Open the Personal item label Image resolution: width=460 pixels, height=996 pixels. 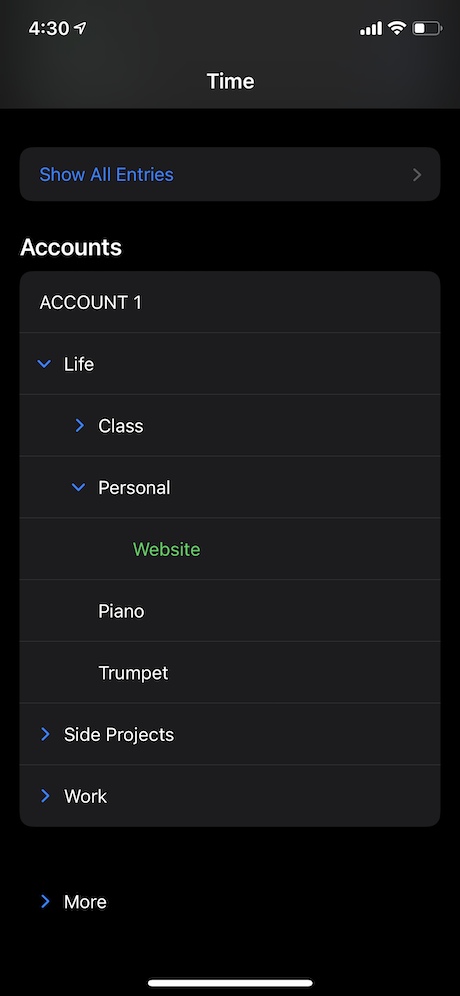point(134,488)
